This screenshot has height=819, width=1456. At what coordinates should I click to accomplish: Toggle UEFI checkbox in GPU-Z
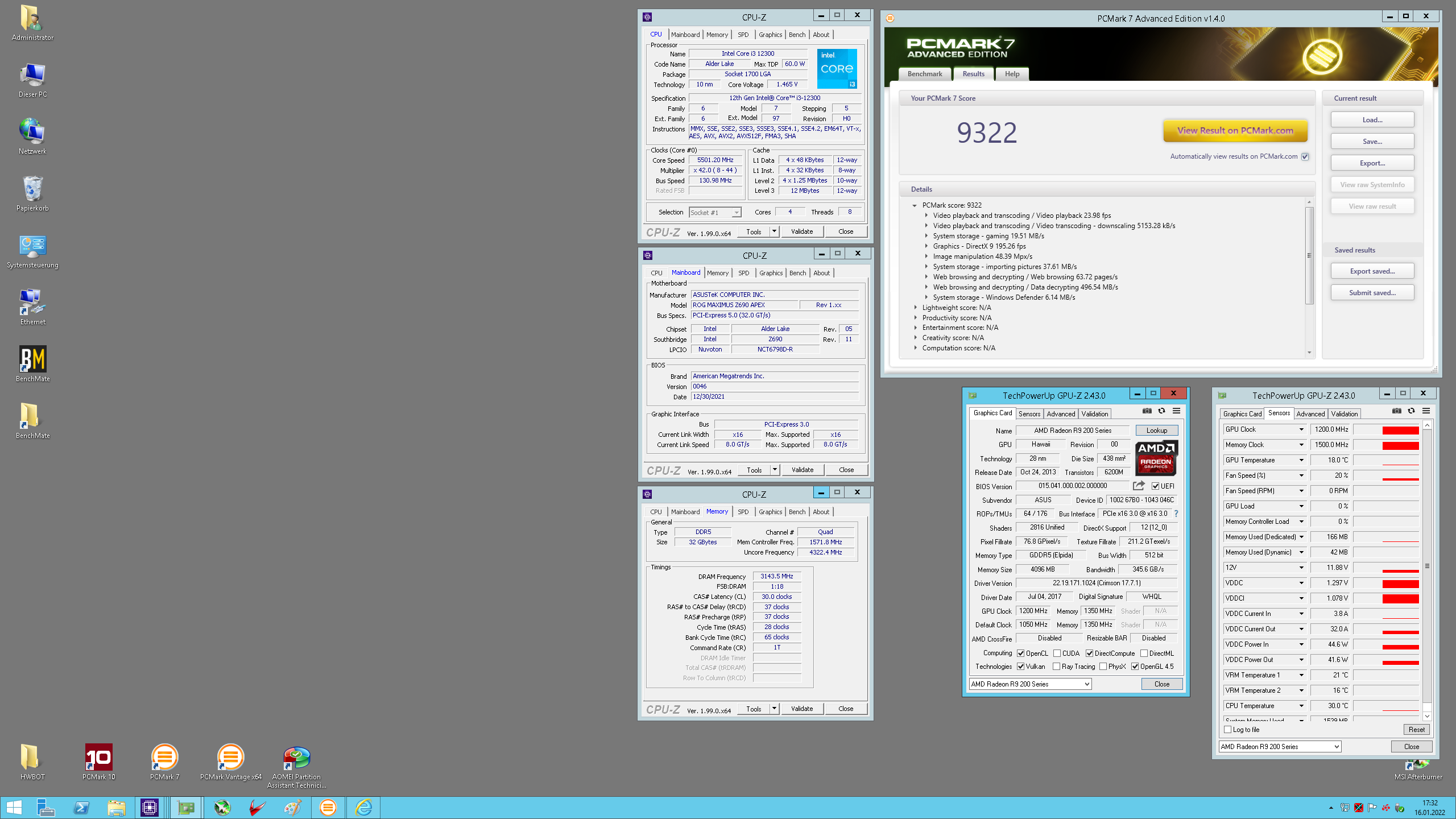click(x=1155, y=486)
